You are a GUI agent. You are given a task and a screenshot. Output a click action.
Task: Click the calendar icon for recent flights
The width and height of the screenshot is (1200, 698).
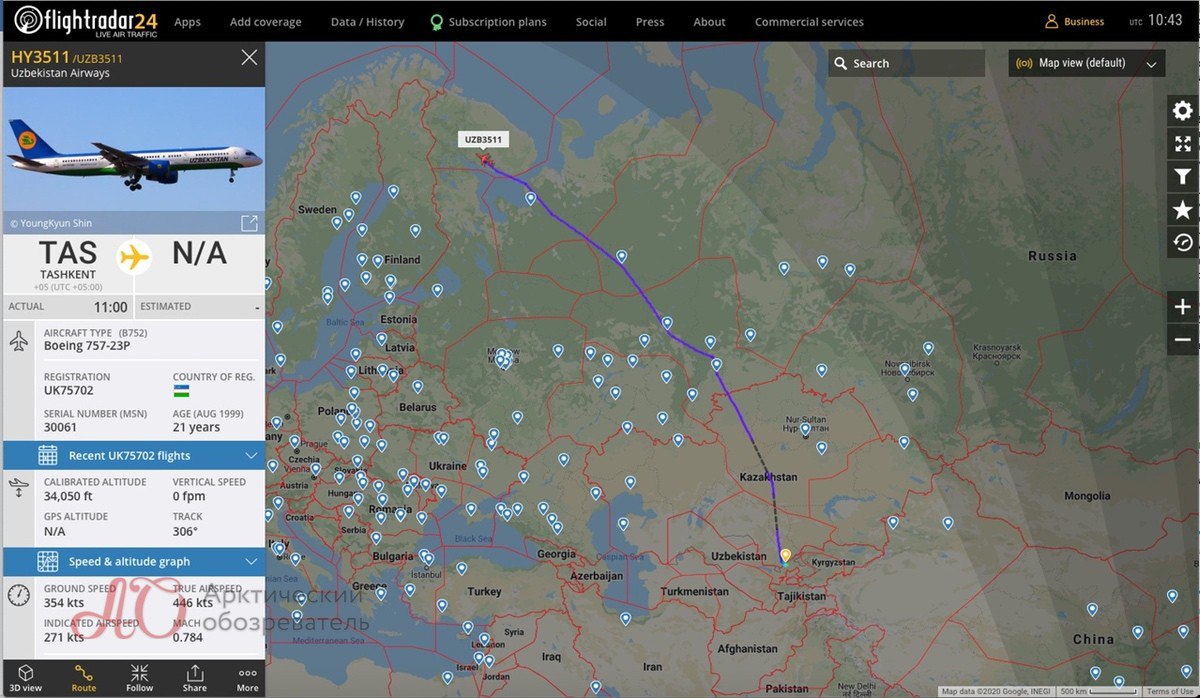[47, 455]
